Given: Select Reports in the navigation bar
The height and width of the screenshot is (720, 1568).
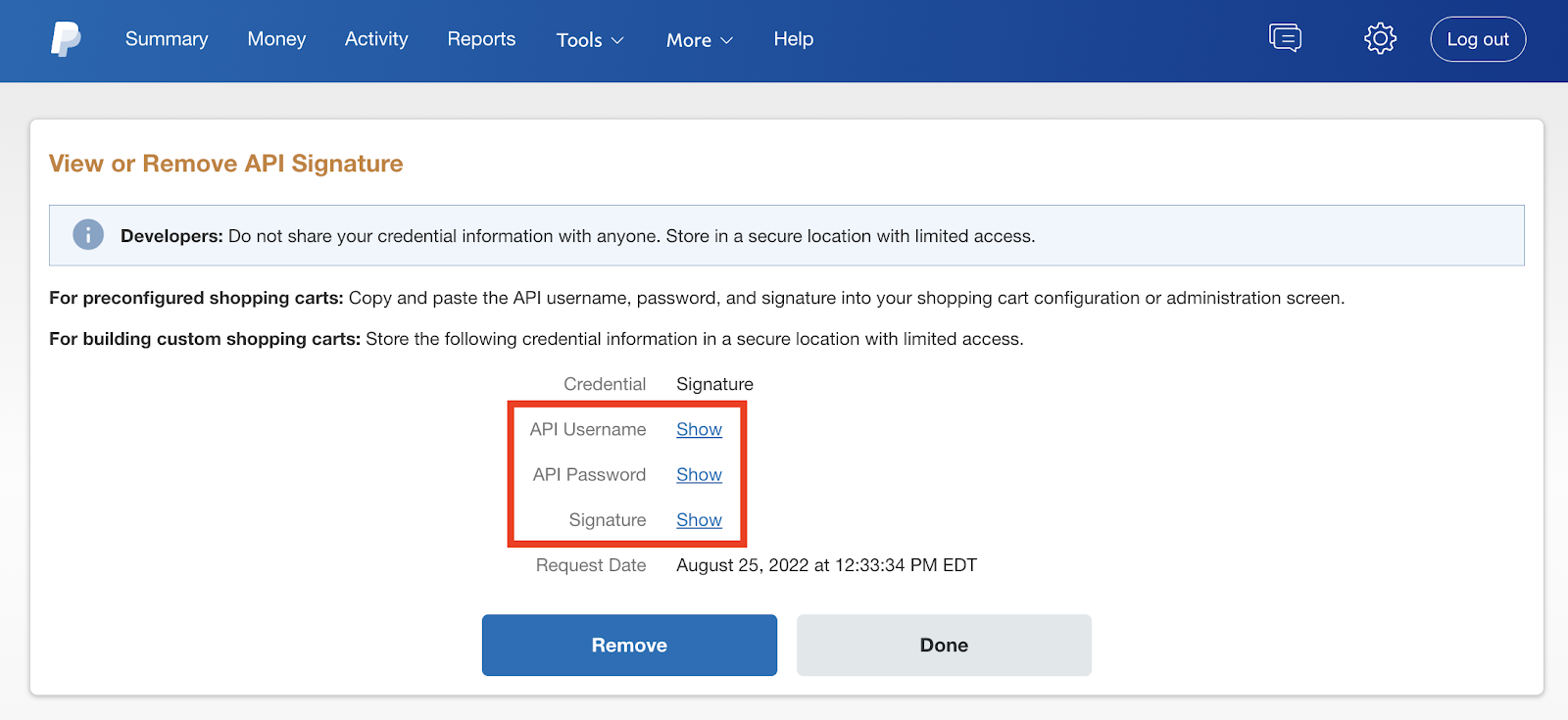Looking at the screenshot, I should point(481,39).
